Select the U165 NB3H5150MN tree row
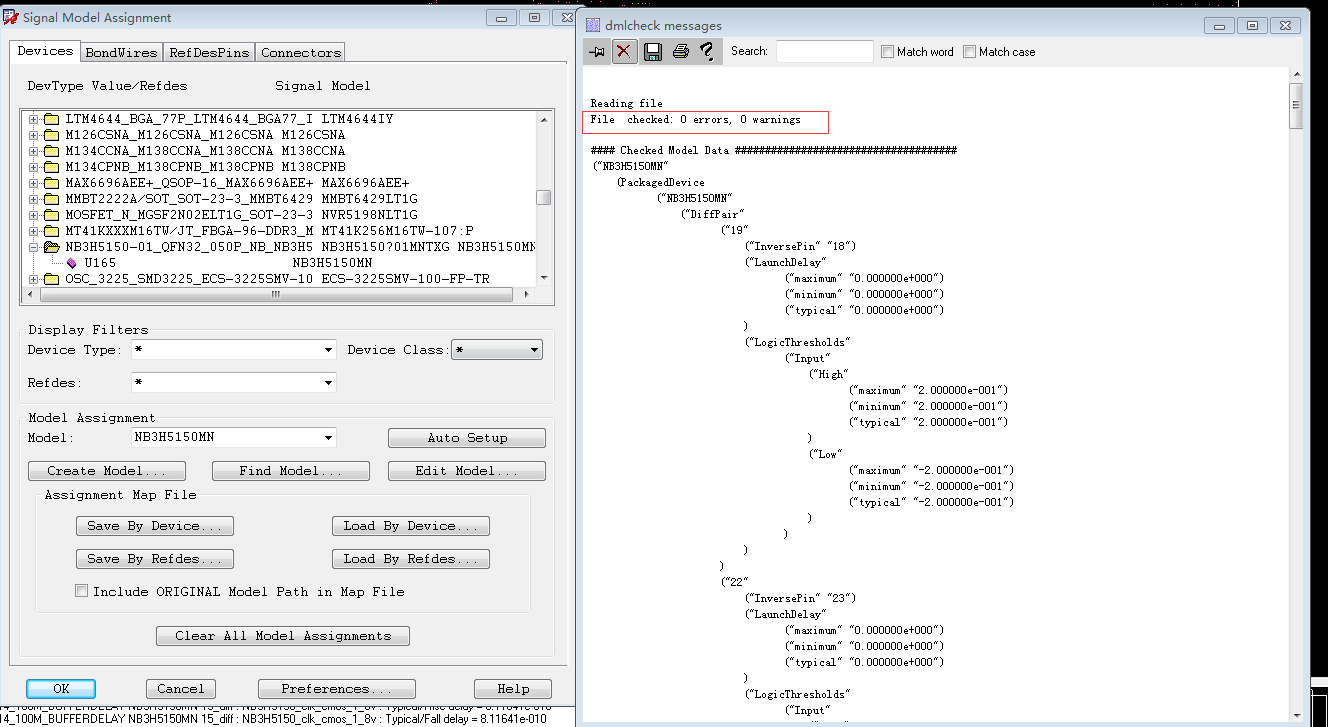The height and width of the screenshot is (727, 1328). pyautogui.click(x=229, y=263)
